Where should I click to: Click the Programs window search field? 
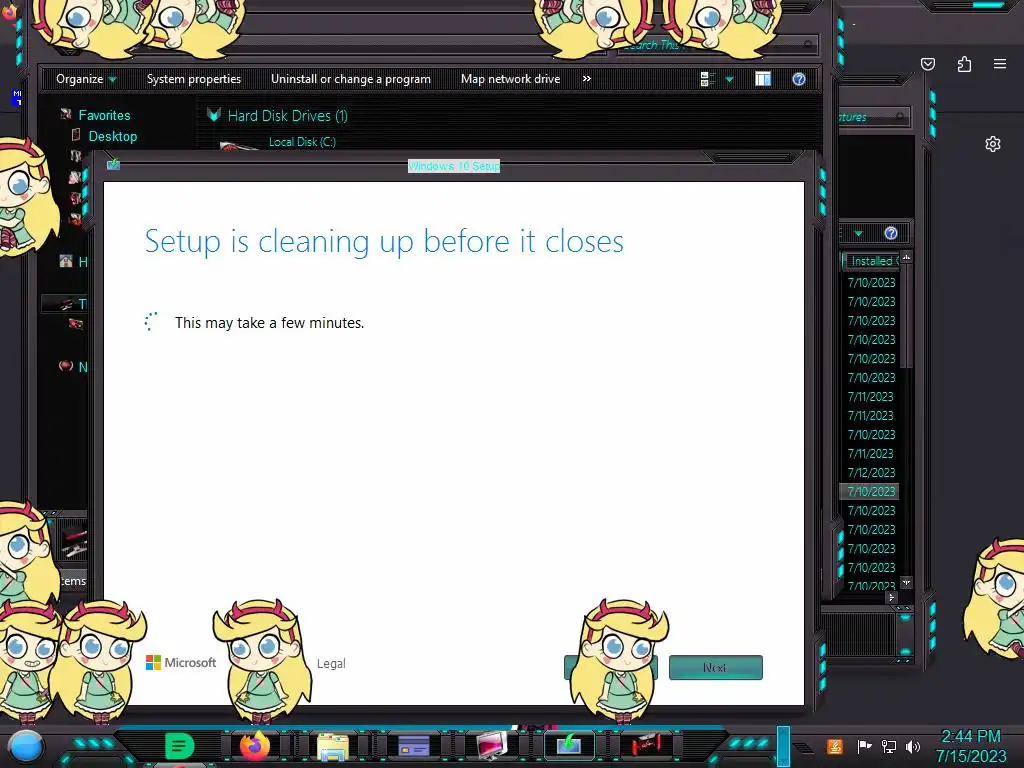click(872, 117)
